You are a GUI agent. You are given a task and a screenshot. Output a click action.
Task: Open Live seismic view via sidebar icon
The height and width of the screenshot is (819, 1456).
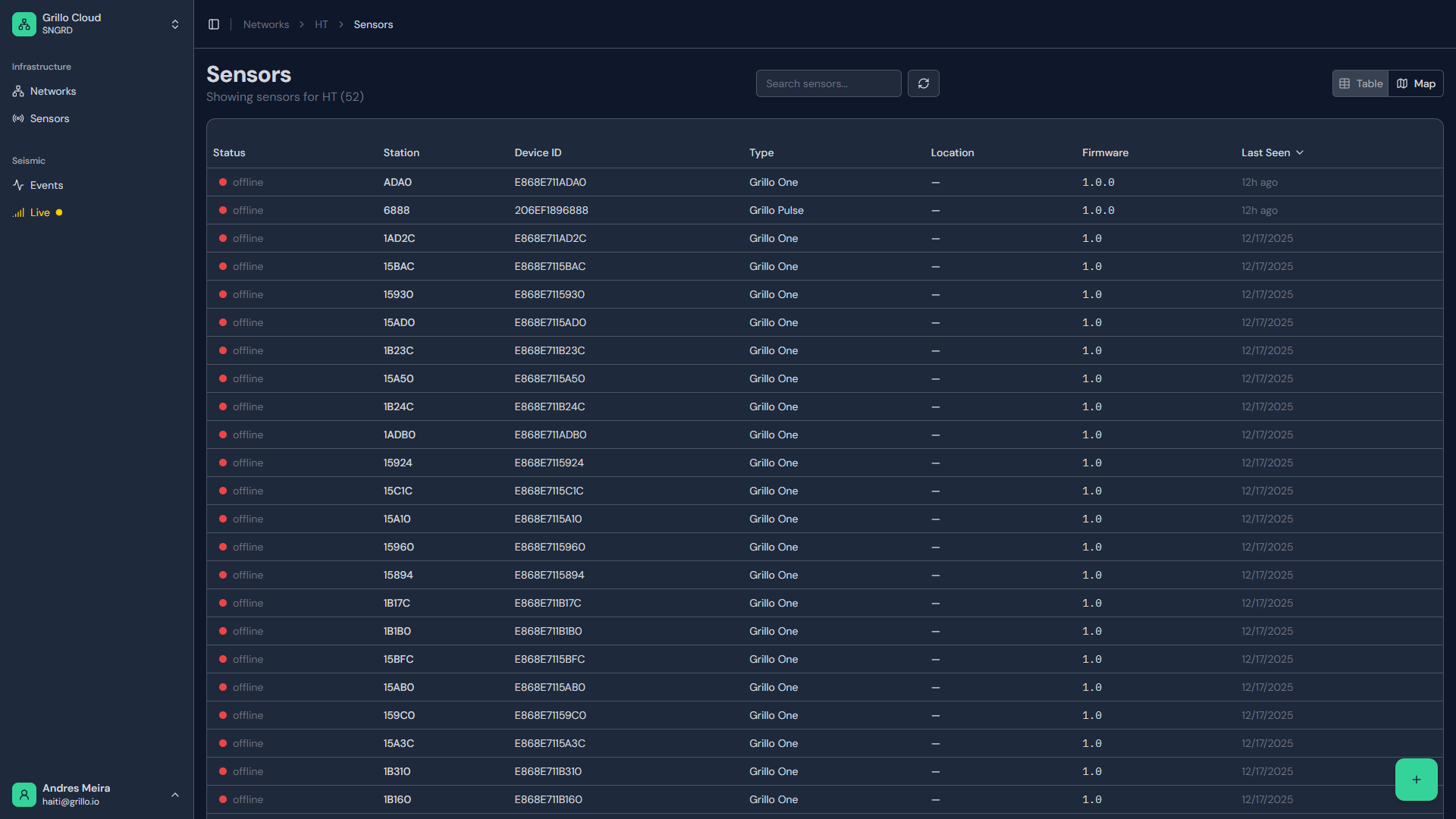[x=18, y=212]
